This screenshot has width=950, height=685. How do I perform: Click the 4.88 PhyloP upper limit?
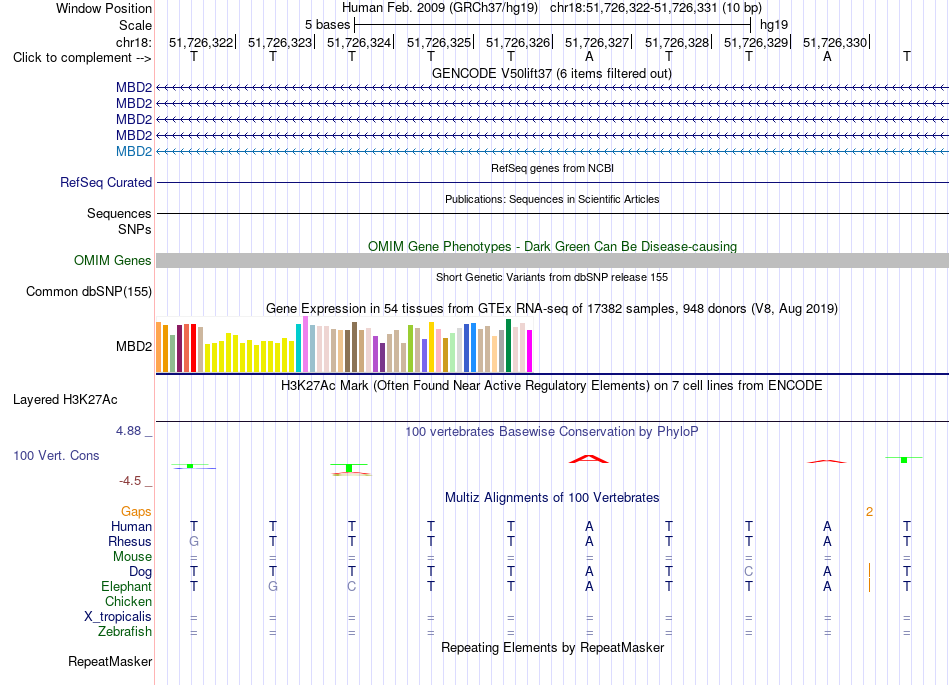(128, 431)
